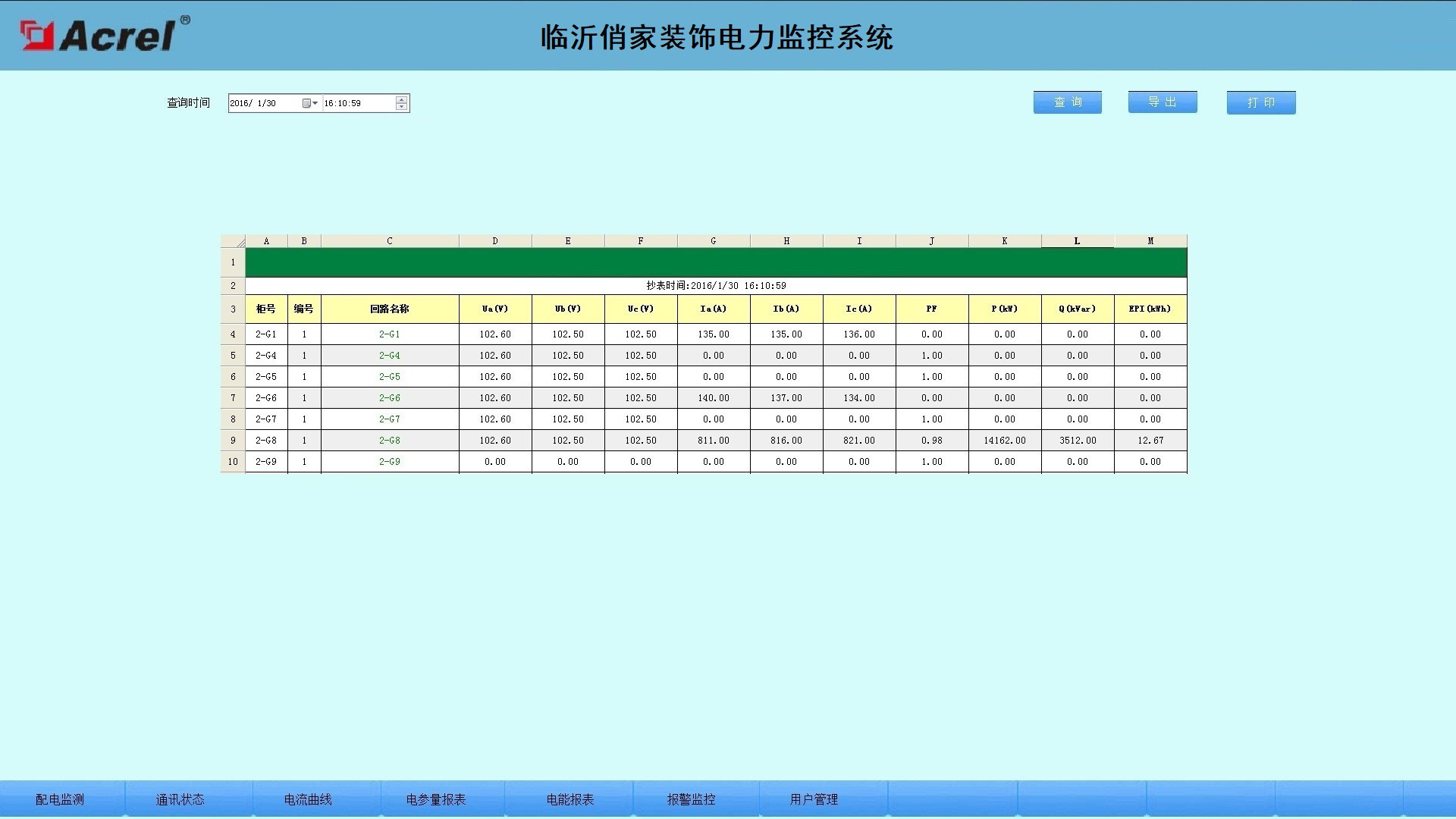Select column A header
Image resolution: width=1456 pixels, height=819 pixels.
[266, 241]
